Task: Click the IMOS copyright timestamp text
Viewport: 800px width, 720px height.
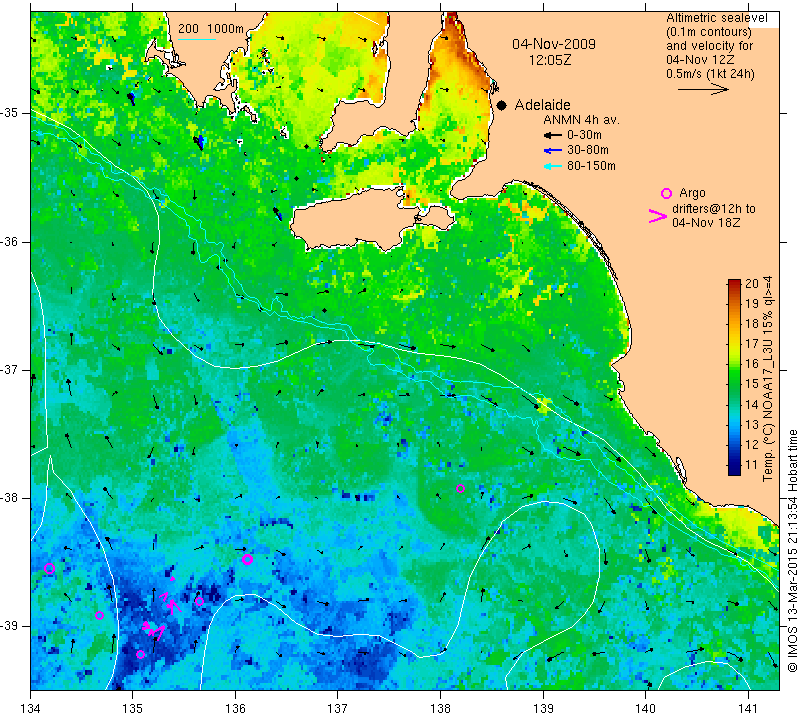Action: [x=792, y=551]
